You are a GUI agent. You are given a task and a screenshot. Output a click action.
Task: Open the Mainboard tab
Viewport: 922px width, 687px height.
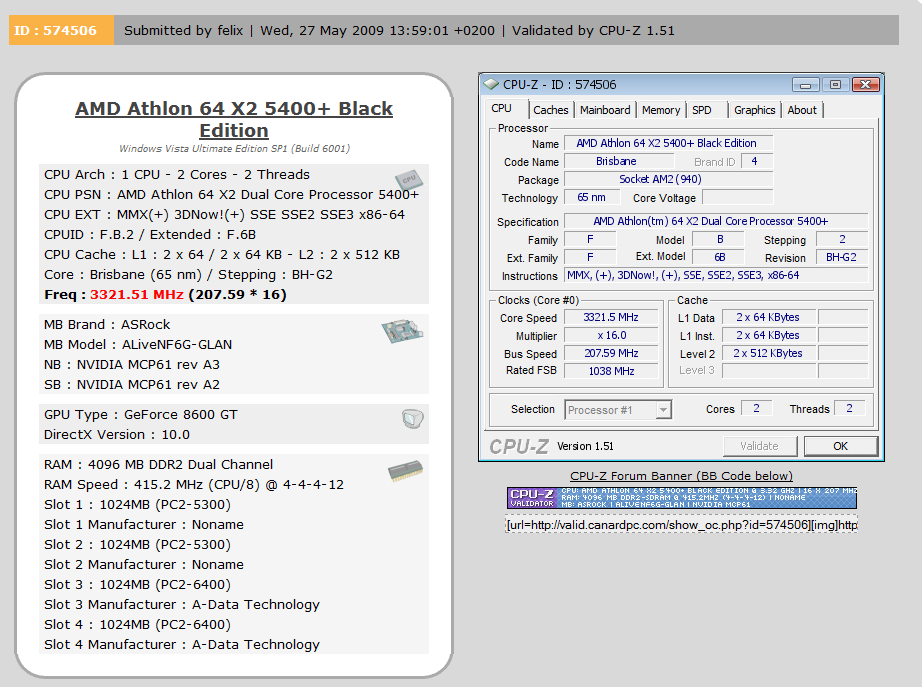[x=605, y=110]
